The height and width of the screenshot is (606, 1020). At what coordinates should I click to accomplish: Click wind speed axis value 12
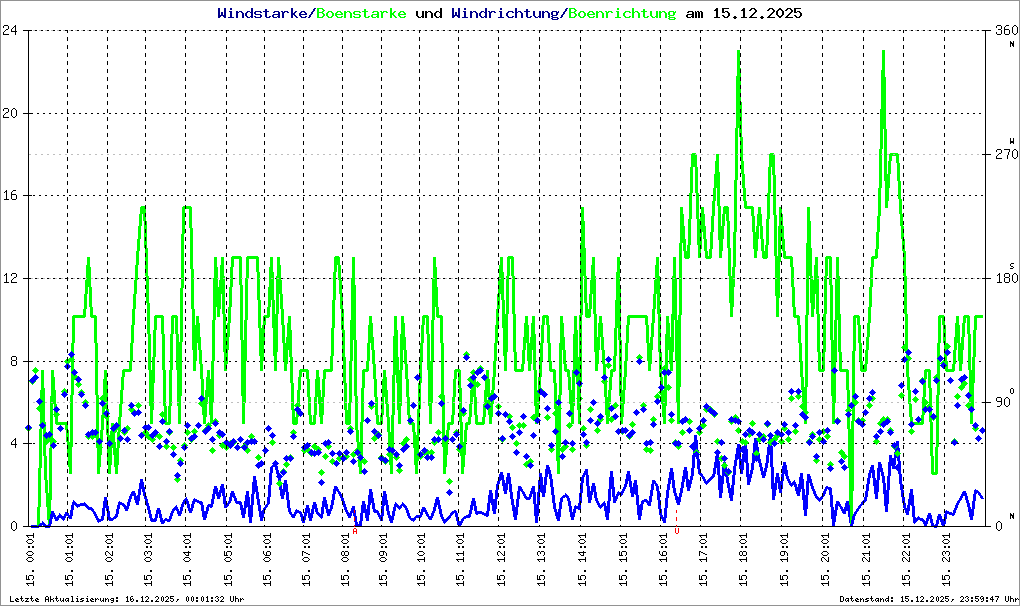click(x=10, y=278)
